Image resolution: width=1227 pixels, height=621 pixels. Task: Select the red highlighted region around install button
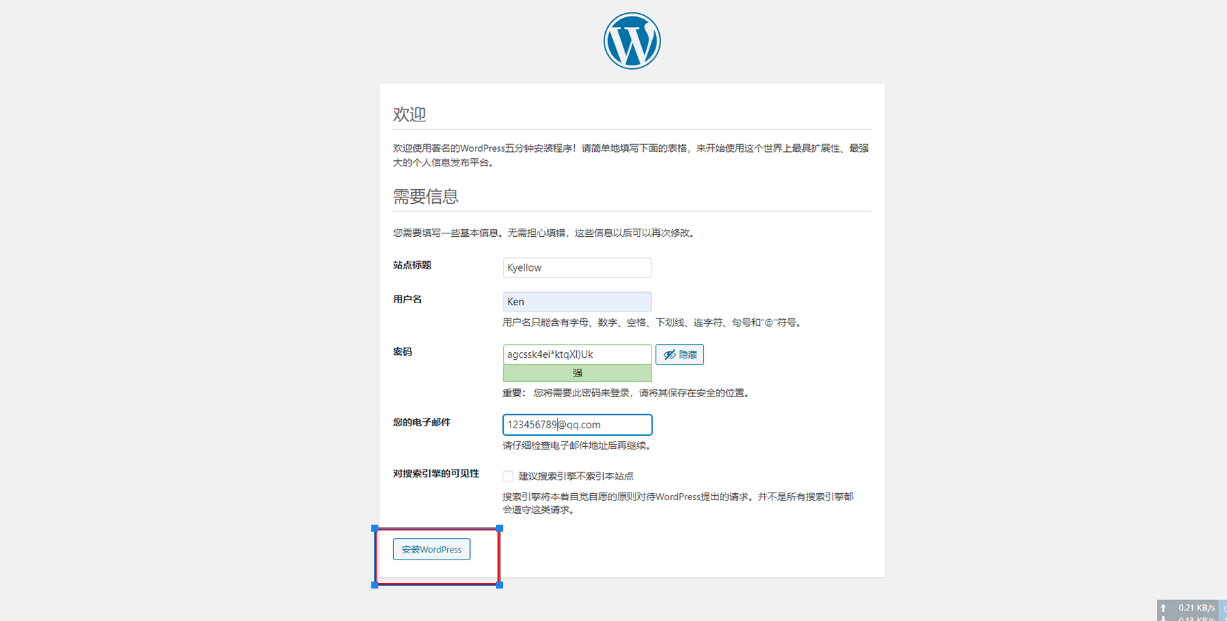[x=438, y=556]
